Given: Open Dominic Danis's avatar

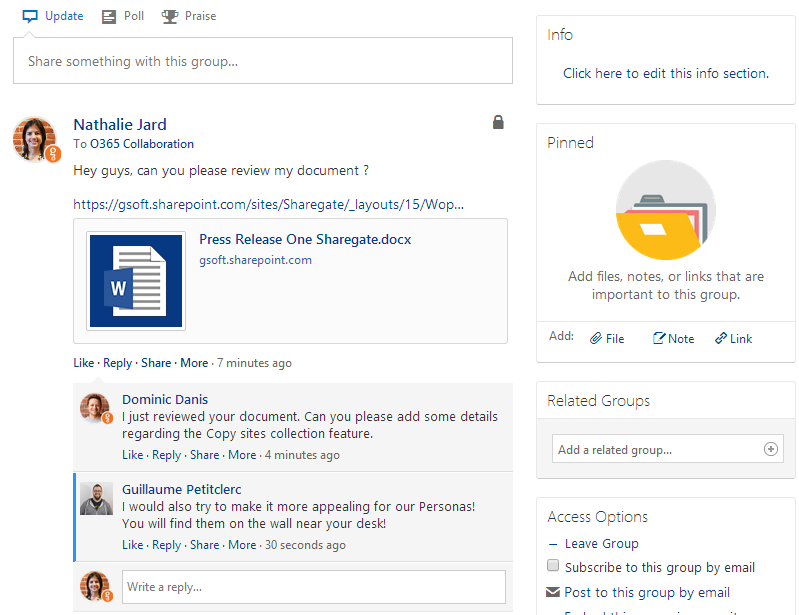Looking at the screenshot, I should [x=95, y=408].
